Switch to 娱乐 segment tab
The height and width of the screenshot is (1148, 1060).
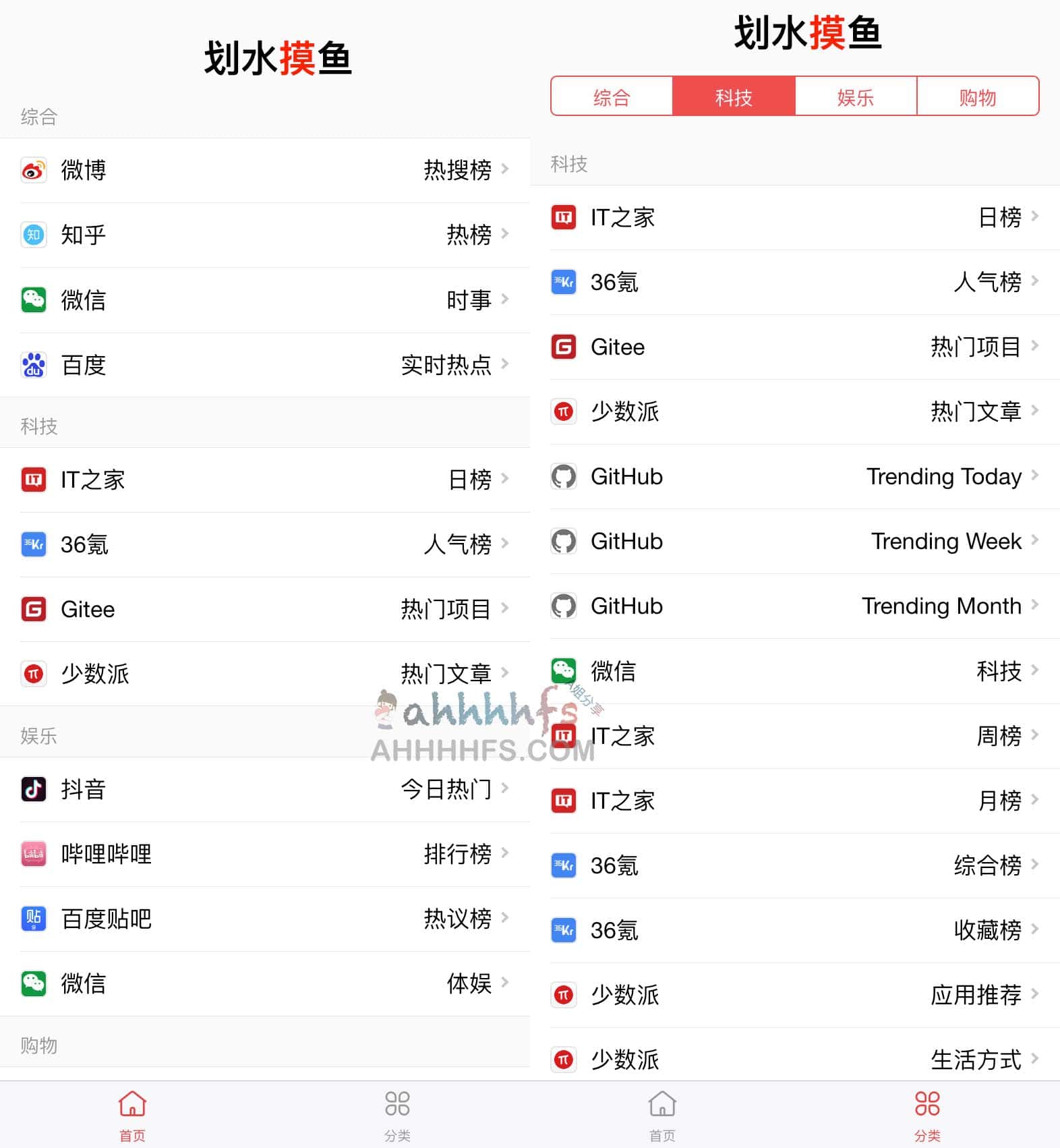(856, 96)
